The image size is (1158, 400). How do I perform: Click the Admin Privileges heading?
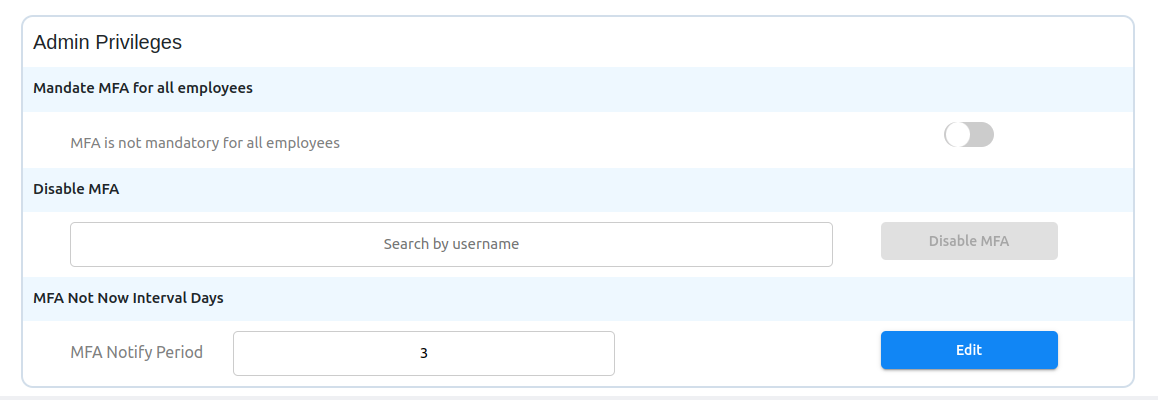click(x=107, y=42)
